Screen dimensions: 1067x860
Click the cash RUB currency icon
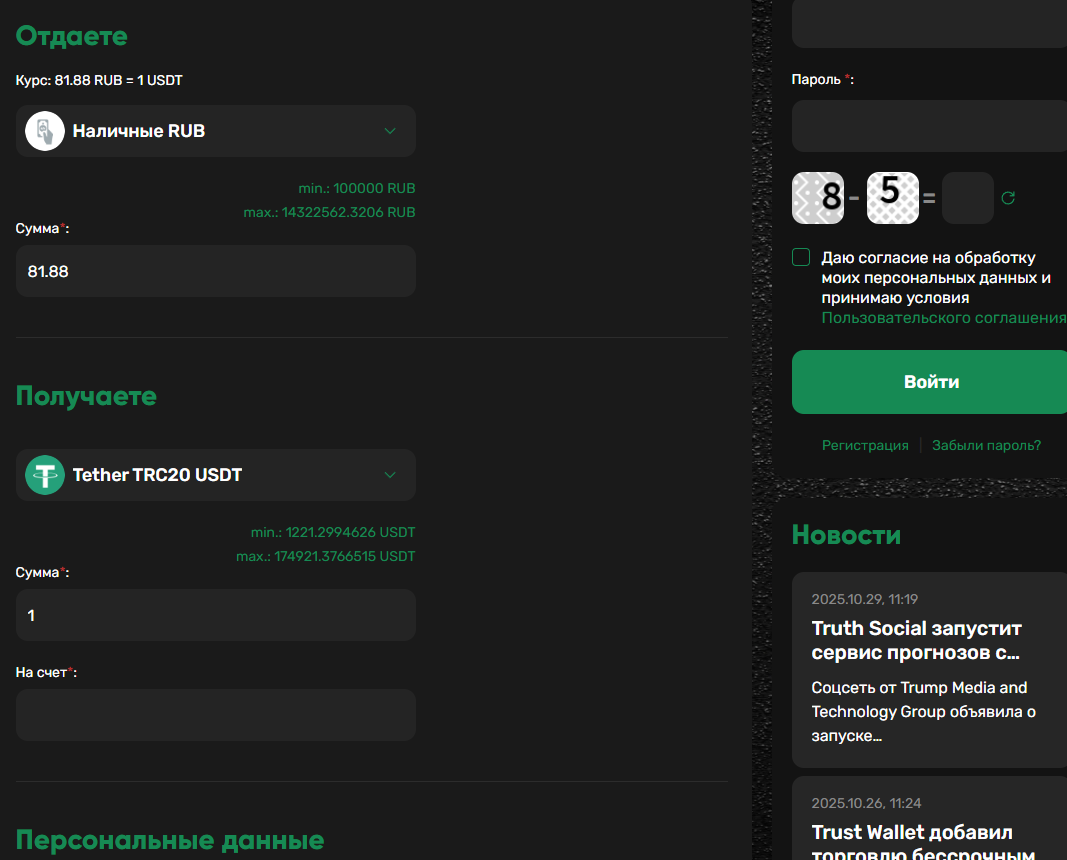[x=45, y=131]
